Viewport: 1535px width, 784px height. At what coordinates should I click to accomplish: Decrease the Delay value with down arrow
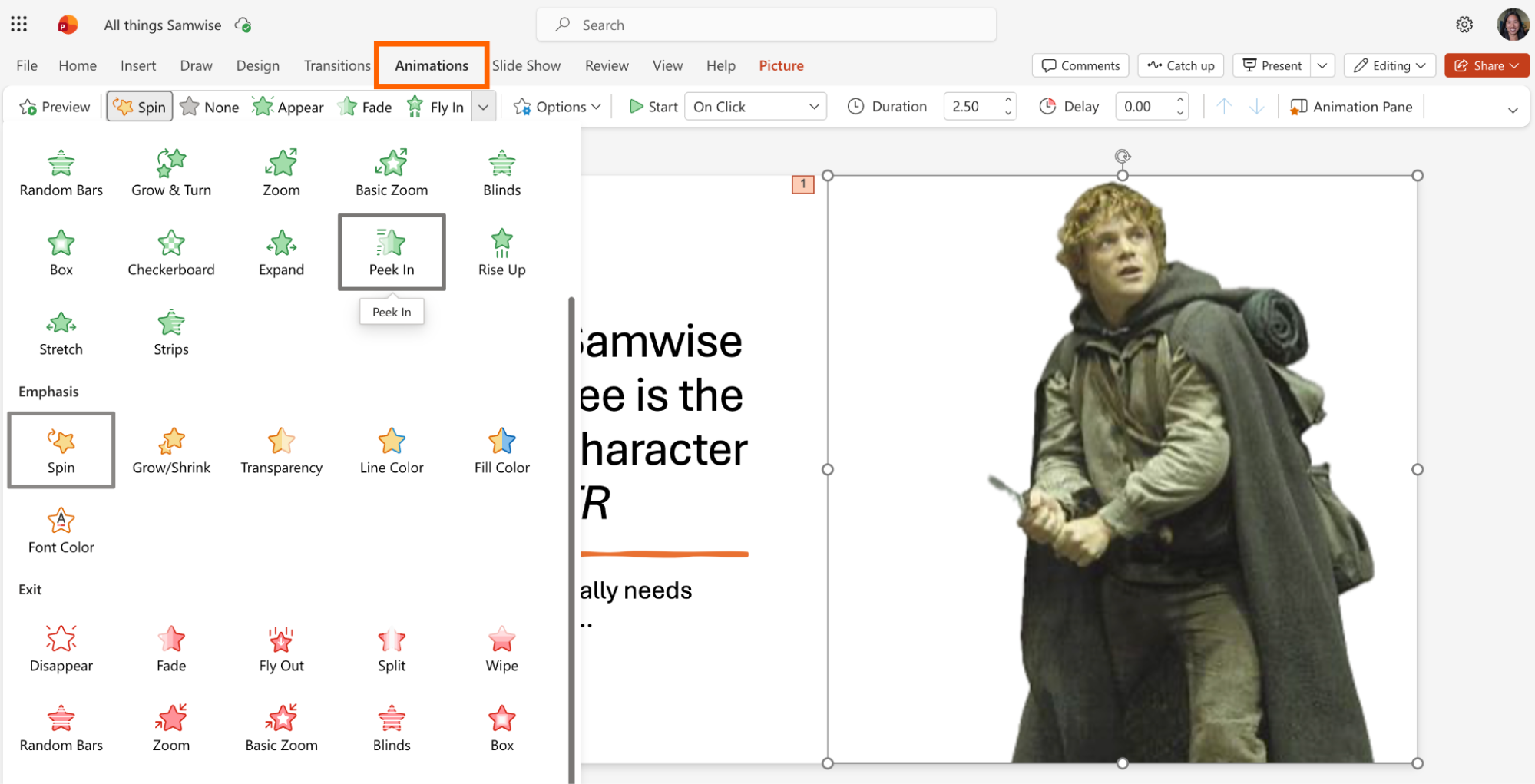[1180, 114]
